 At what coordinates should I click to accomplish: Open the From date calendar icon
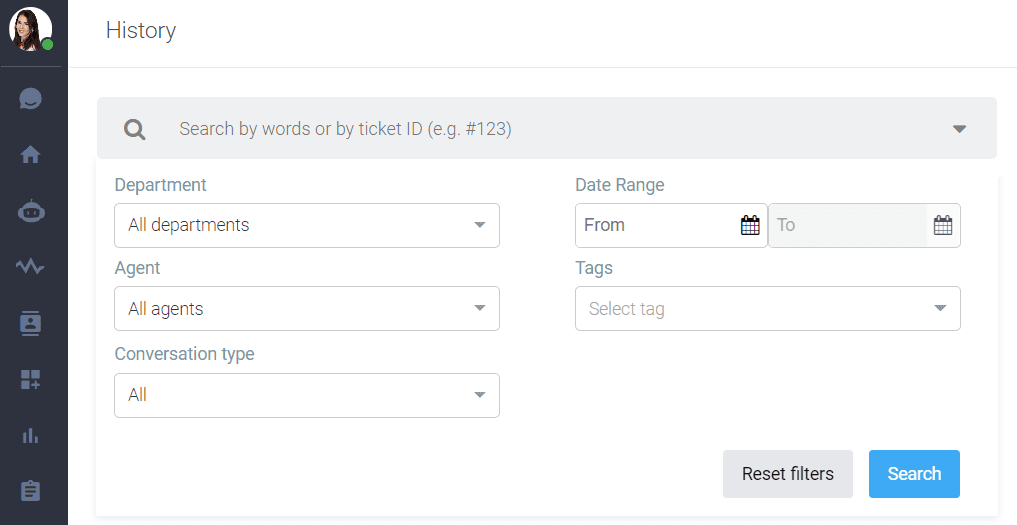pyautogui.click(x=750, y=225)
